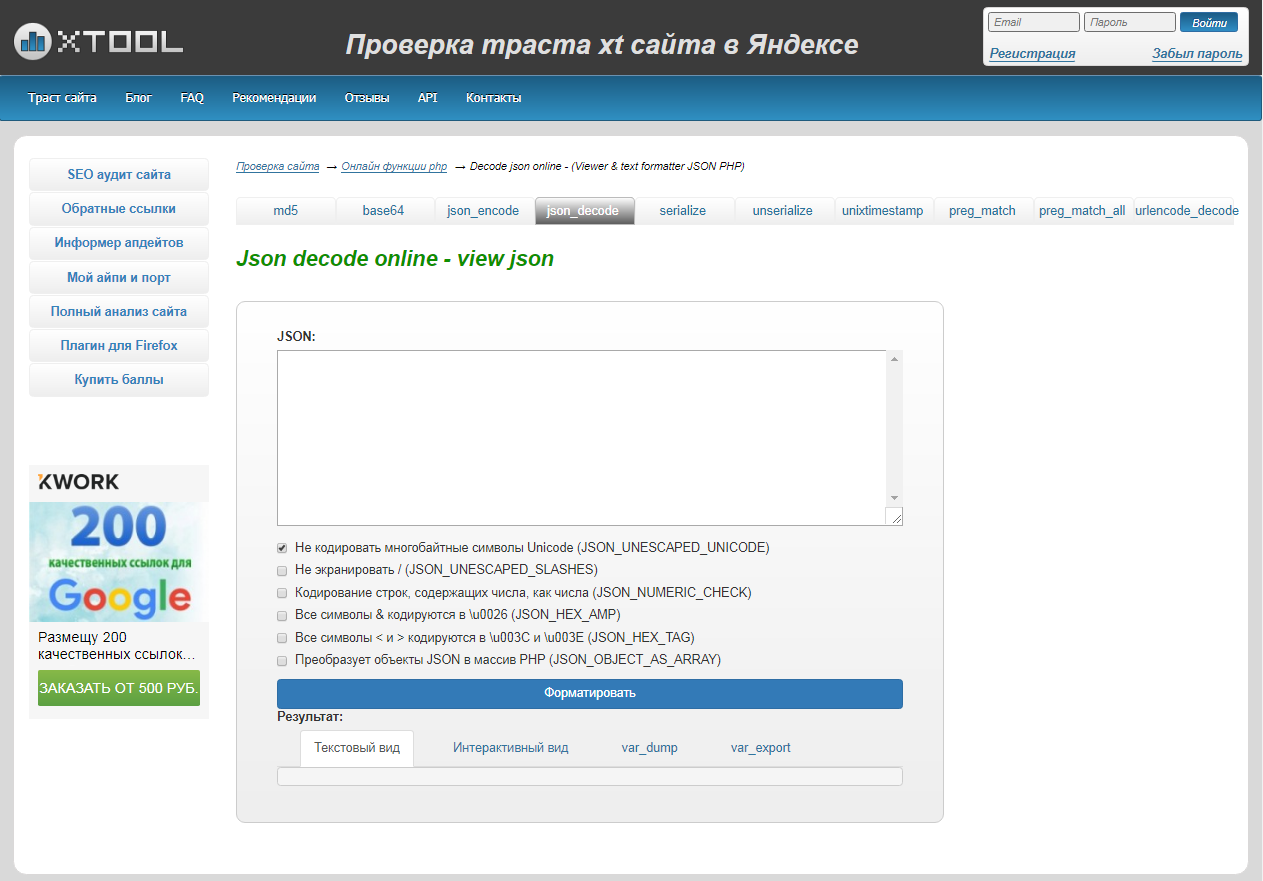Click the XTOOL logo icon
1263x881 pixels.
31,40
